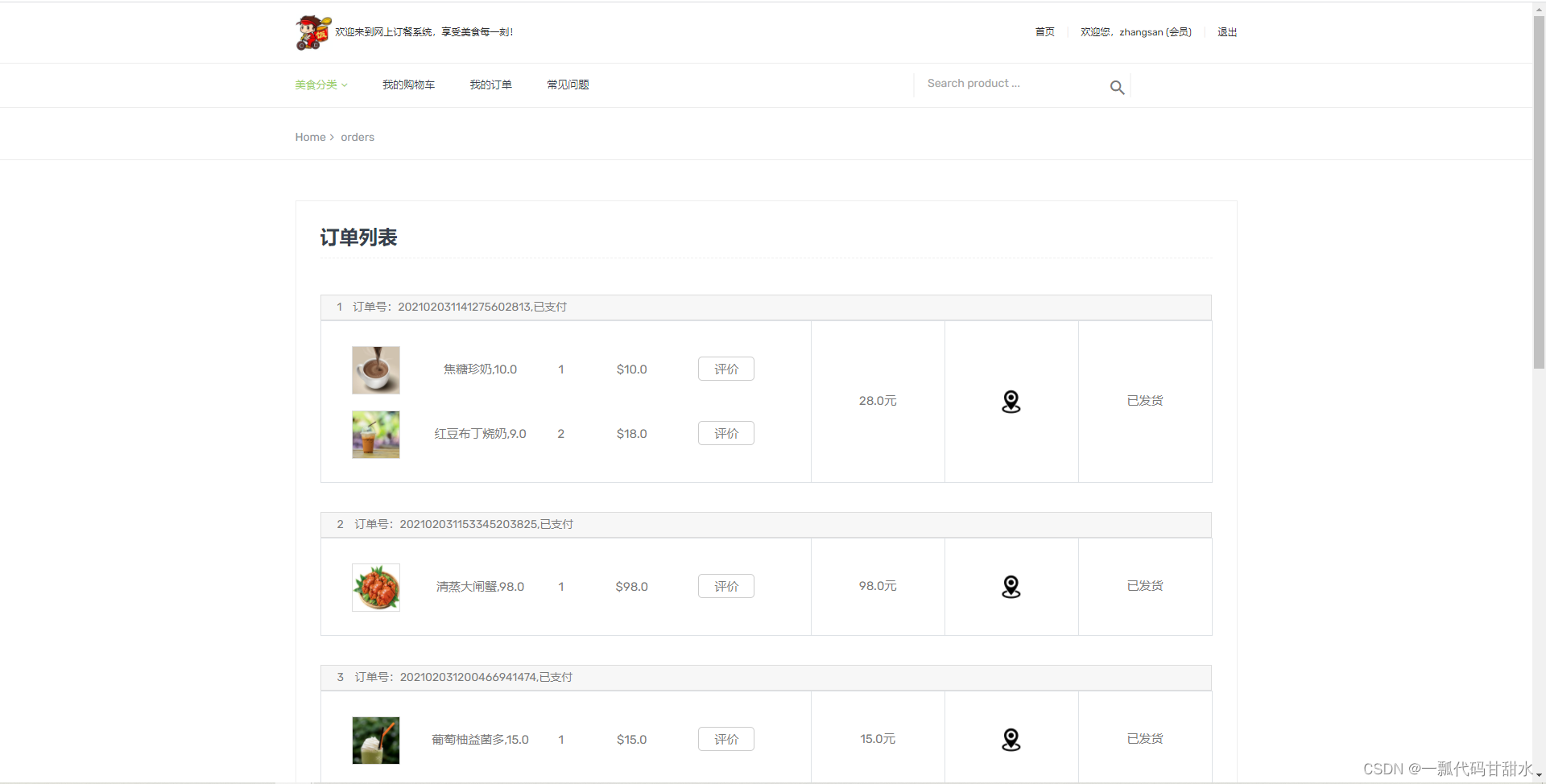Click the orders breadcrumb text
This screenshot has width=1546, height=784.
coord(358,137)
